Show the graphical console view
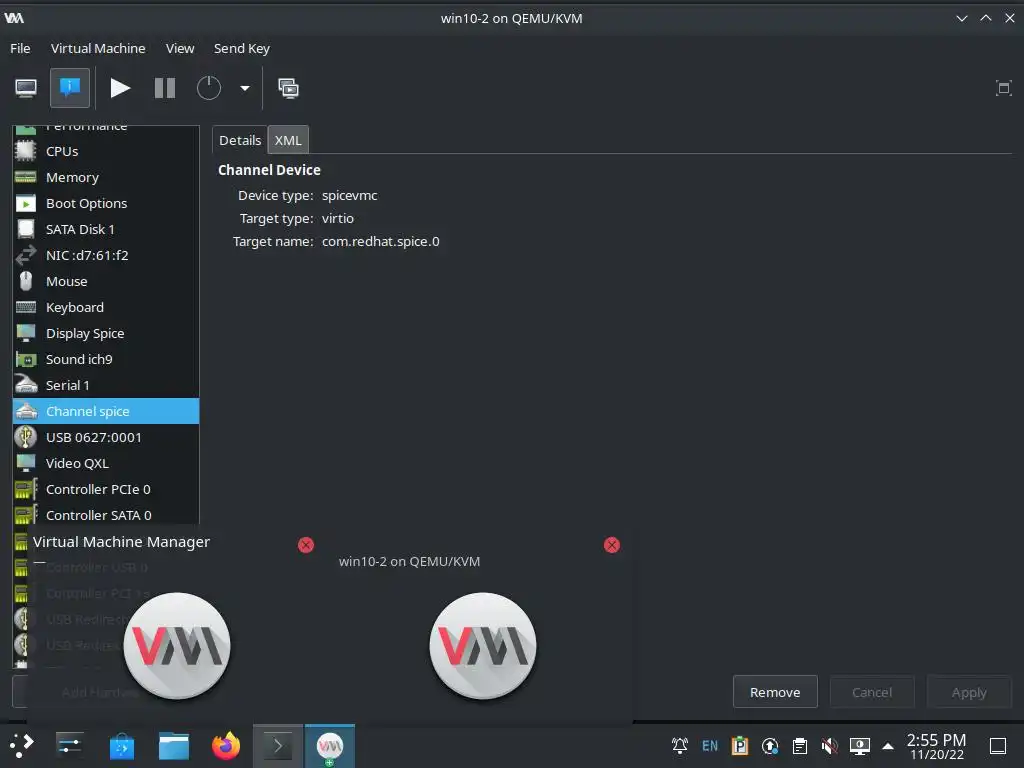 tap(26, 88)
